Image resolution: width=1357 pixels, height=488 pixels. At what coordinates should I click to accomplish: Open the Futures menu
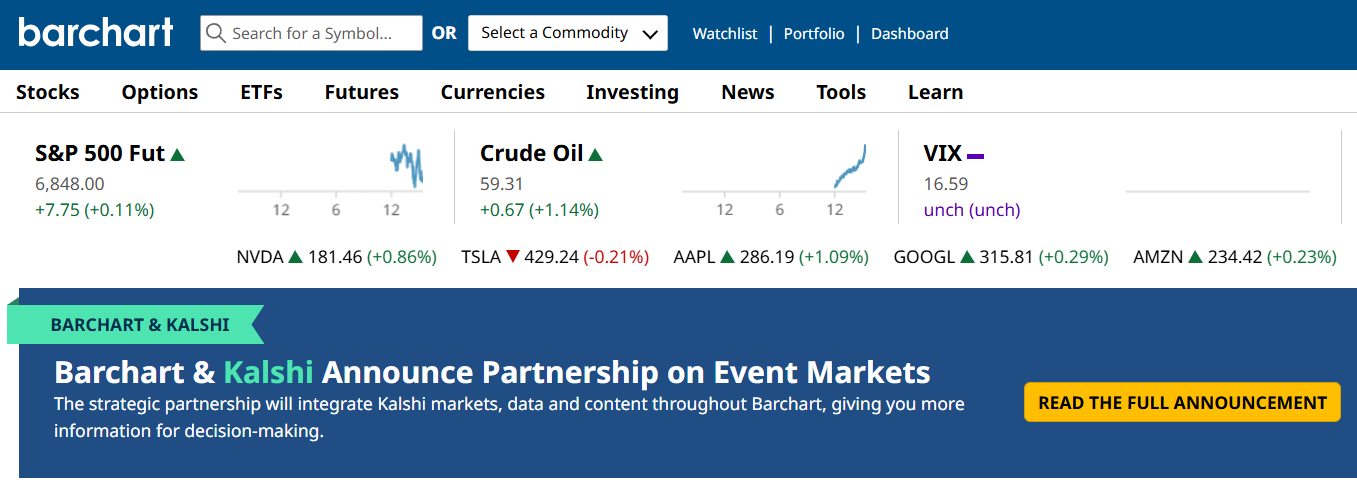point(362,92)
